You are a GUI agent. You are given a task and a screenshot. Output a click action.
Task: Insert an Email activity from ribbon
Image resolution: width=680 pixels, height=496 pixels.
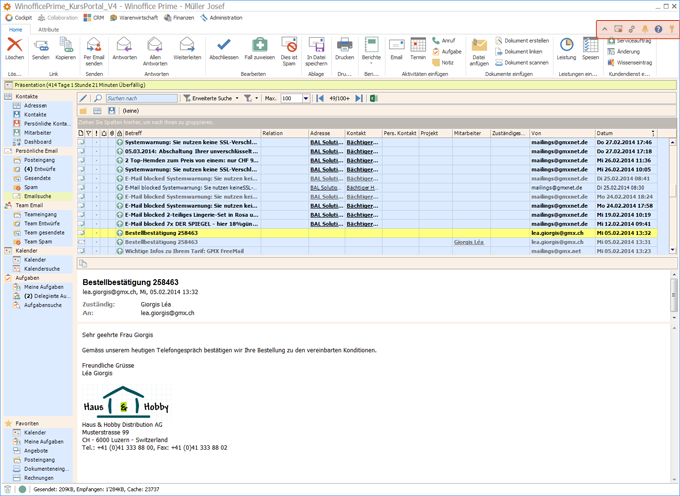tap(396, 45)
